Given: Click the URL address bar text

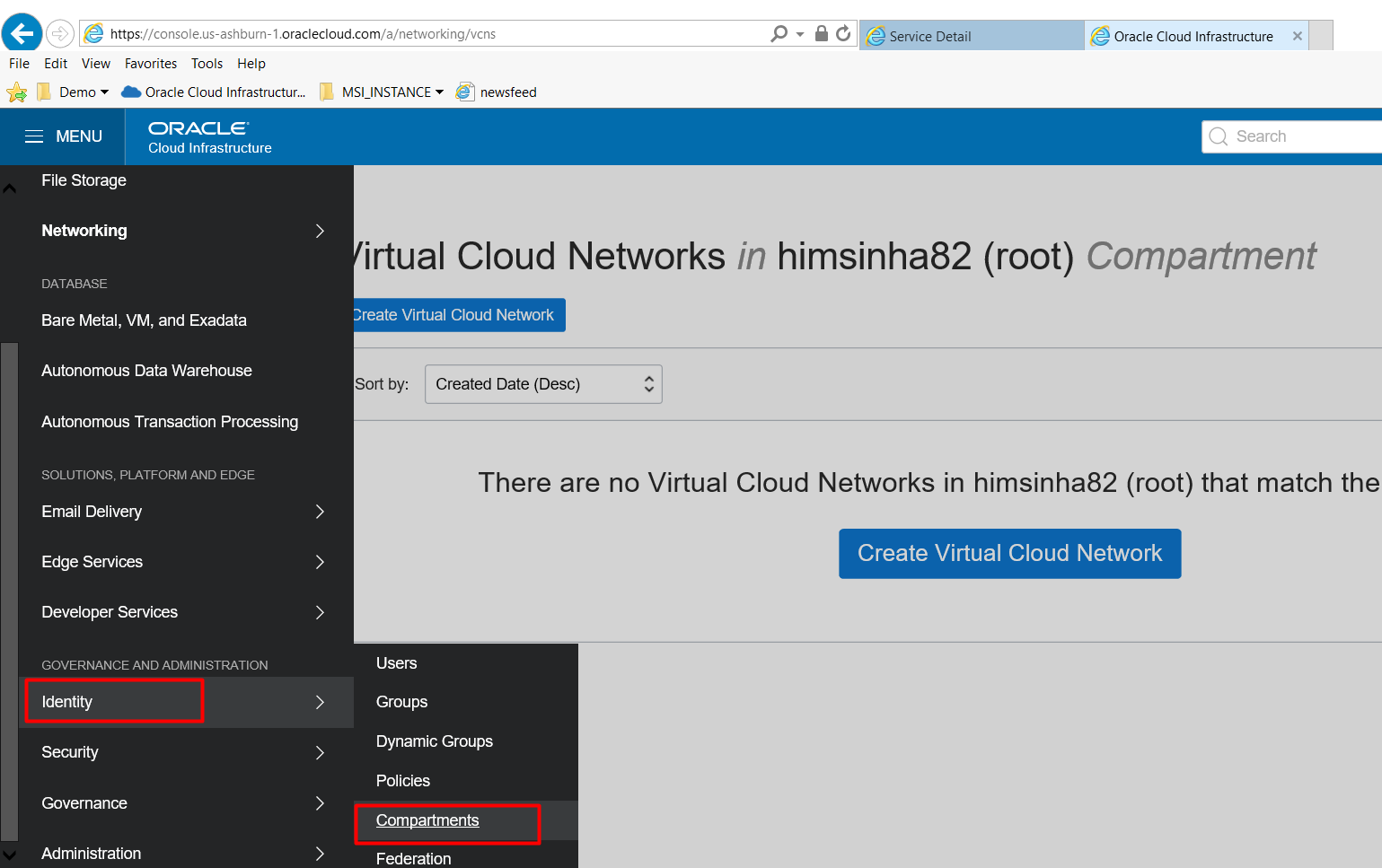Looking at the screenshot, I should [x=303, y=34].
